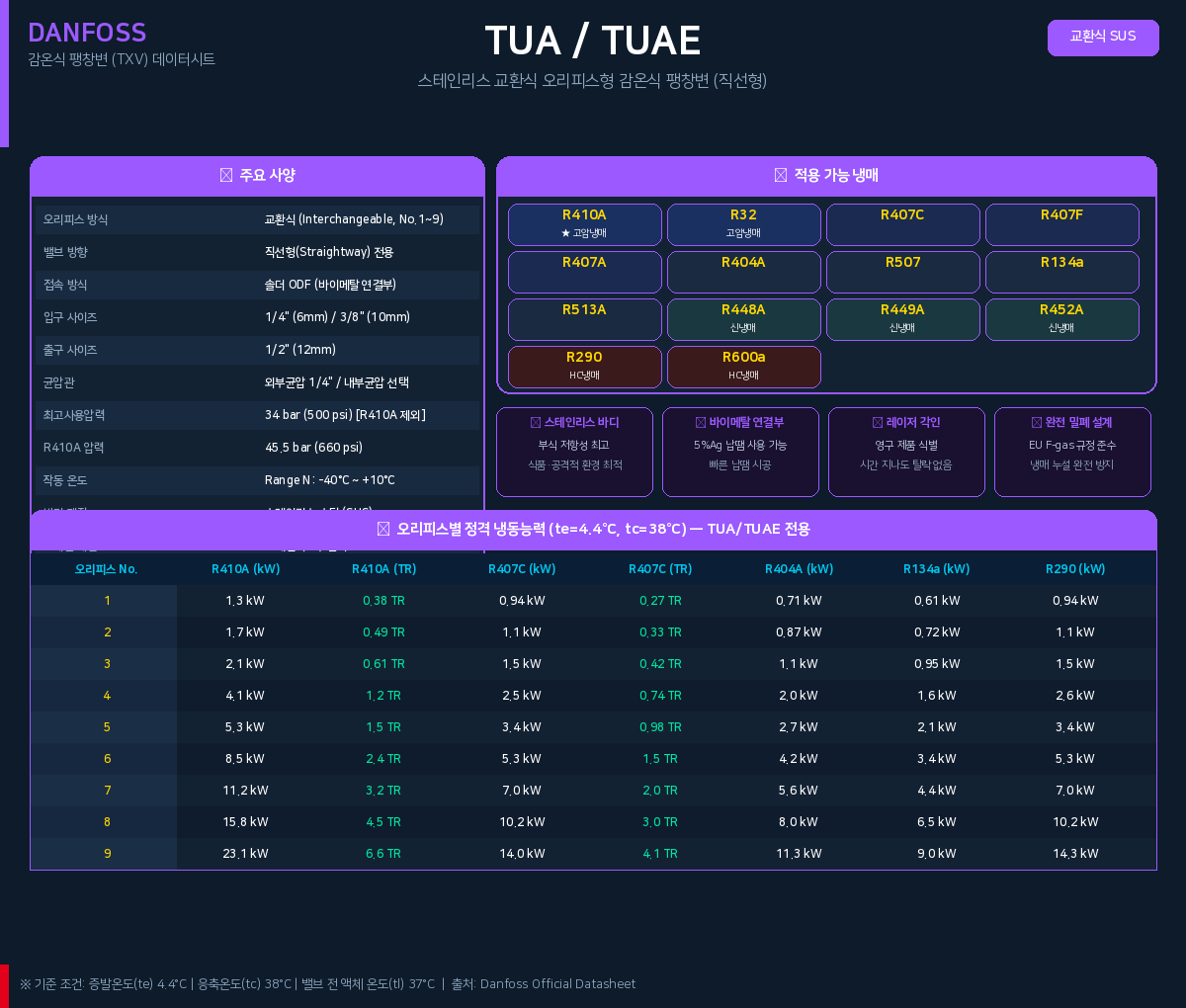Pick the R449A 신냉매 chip

coord(903,319)
